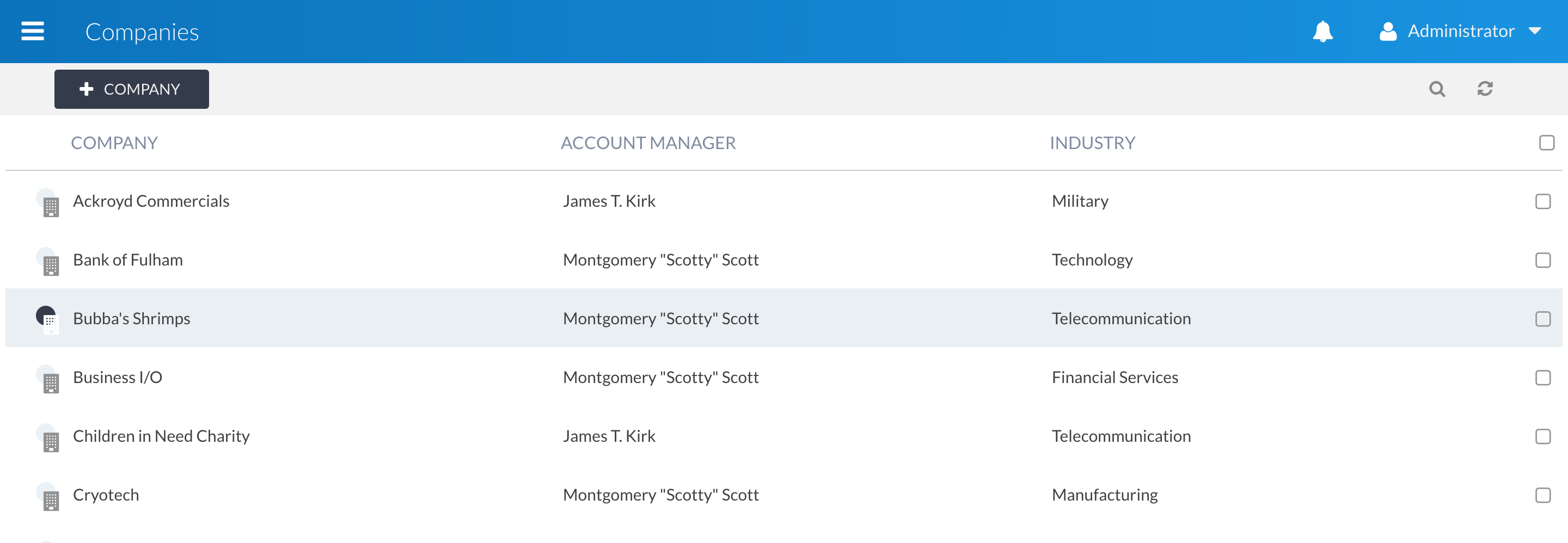Open the Bubba's Shrimps company record
Screen dimensions: 1568x543
(x=131, y=319)
